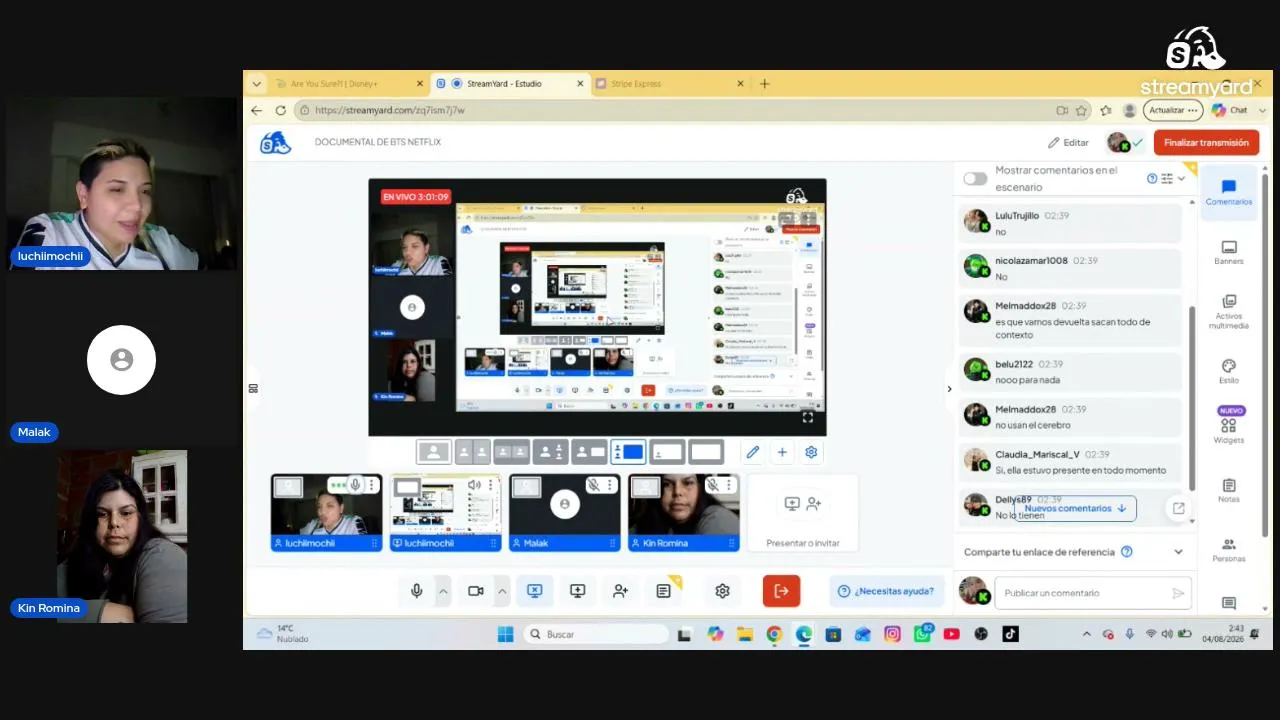This screenshot has height=720, width=1280.
Task: Open the Notas sidebar panel
Action: pos(1228,490)
